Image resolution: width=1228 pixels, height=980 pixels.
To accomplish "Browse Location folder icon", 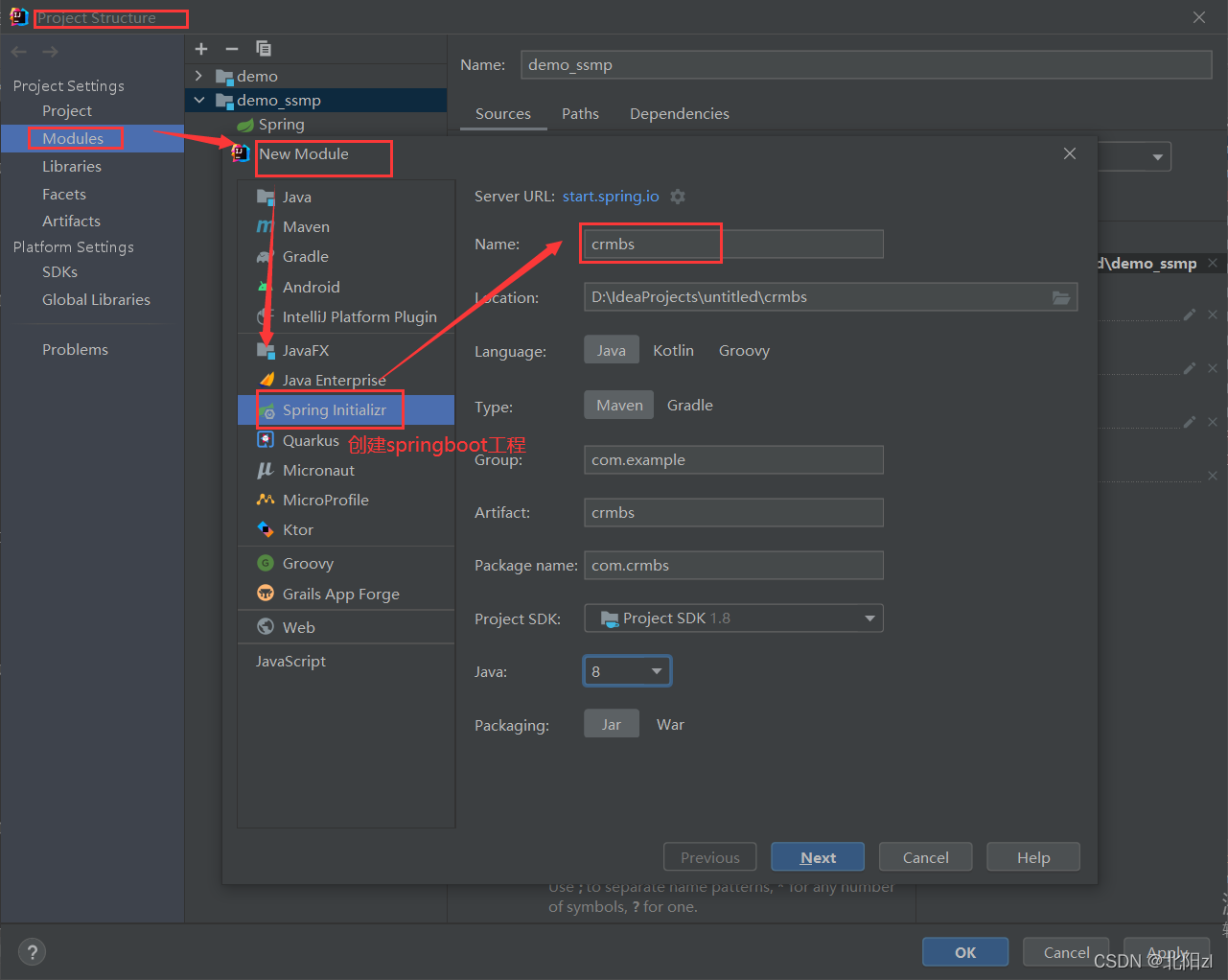I will 1061,297.
